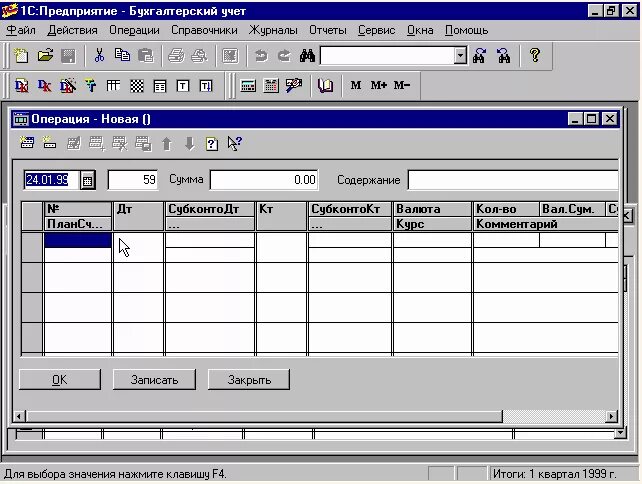The image size is (642, 484).
Task: Click the Print preview icon
Action: (199, 55)
